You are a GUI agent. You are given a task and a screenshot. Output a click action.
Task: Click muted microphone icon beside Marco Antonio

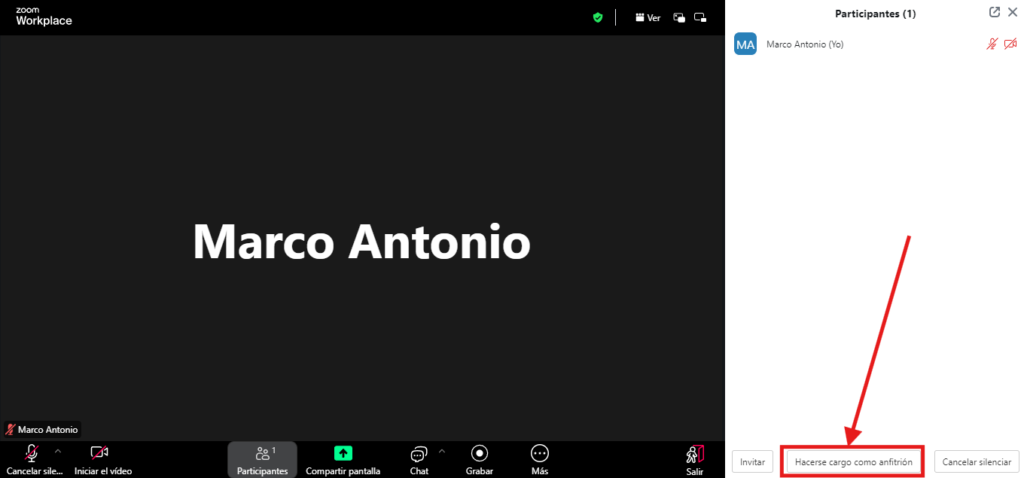(x=992, y=44)
